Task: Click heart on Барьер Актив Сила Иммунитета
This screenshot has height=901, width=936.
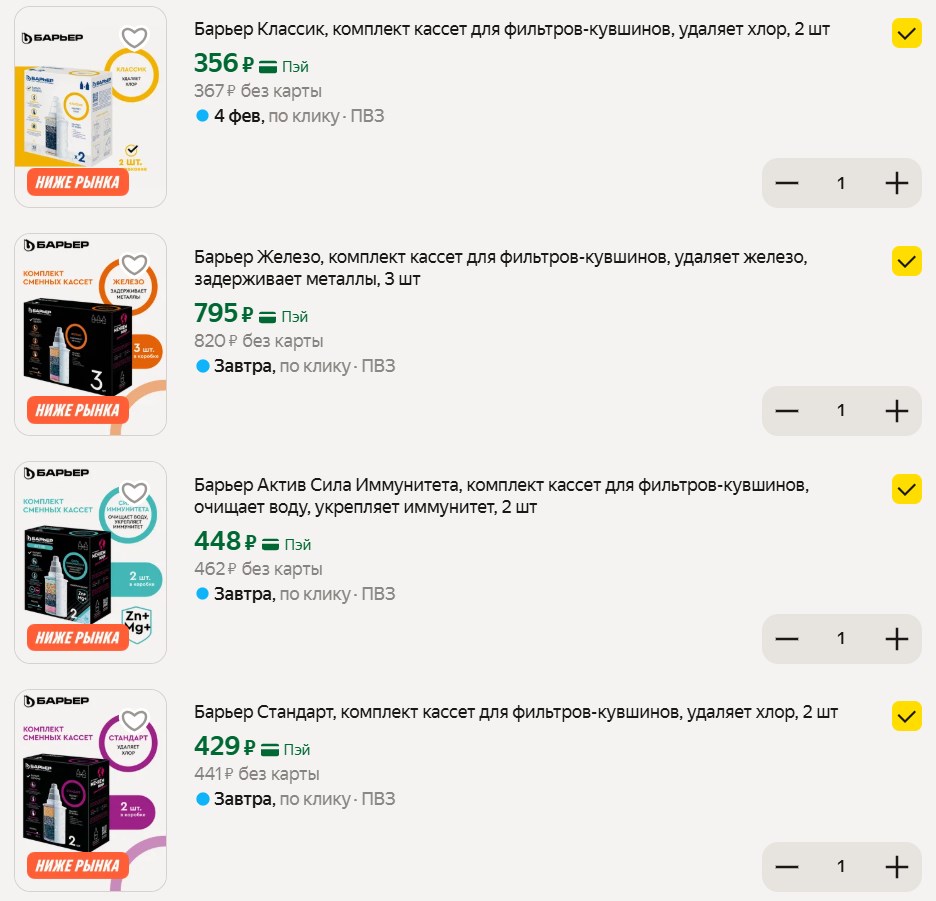Action: coord(134,493)
